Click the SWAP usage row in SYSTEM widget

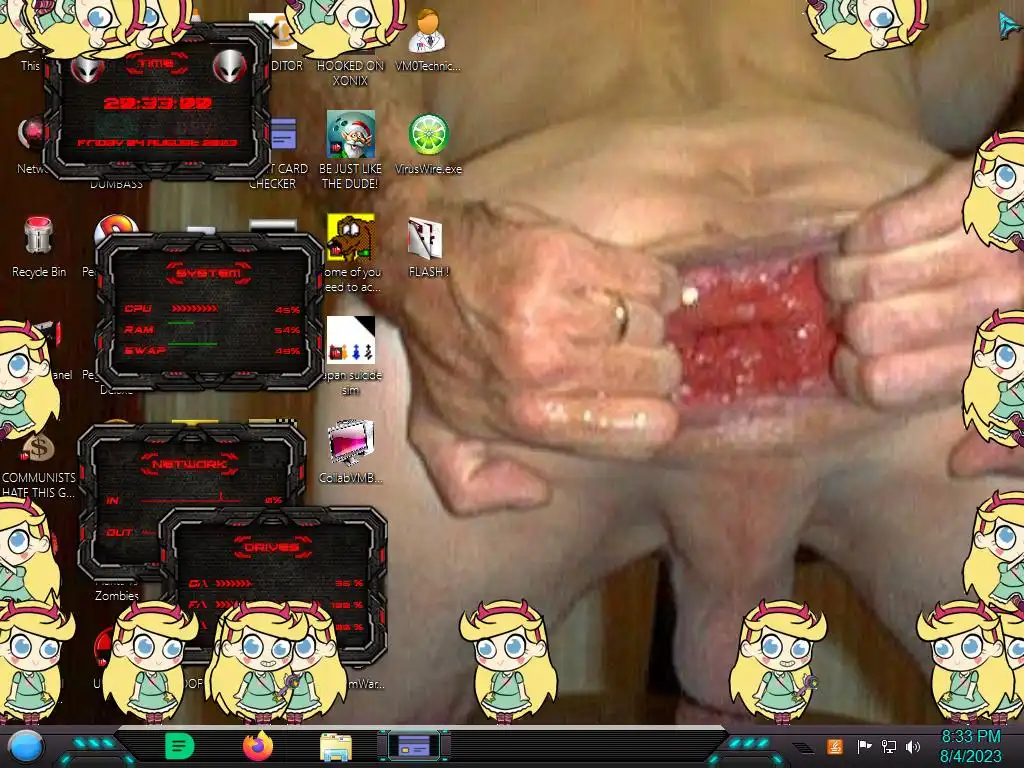[x=212, y=350]
